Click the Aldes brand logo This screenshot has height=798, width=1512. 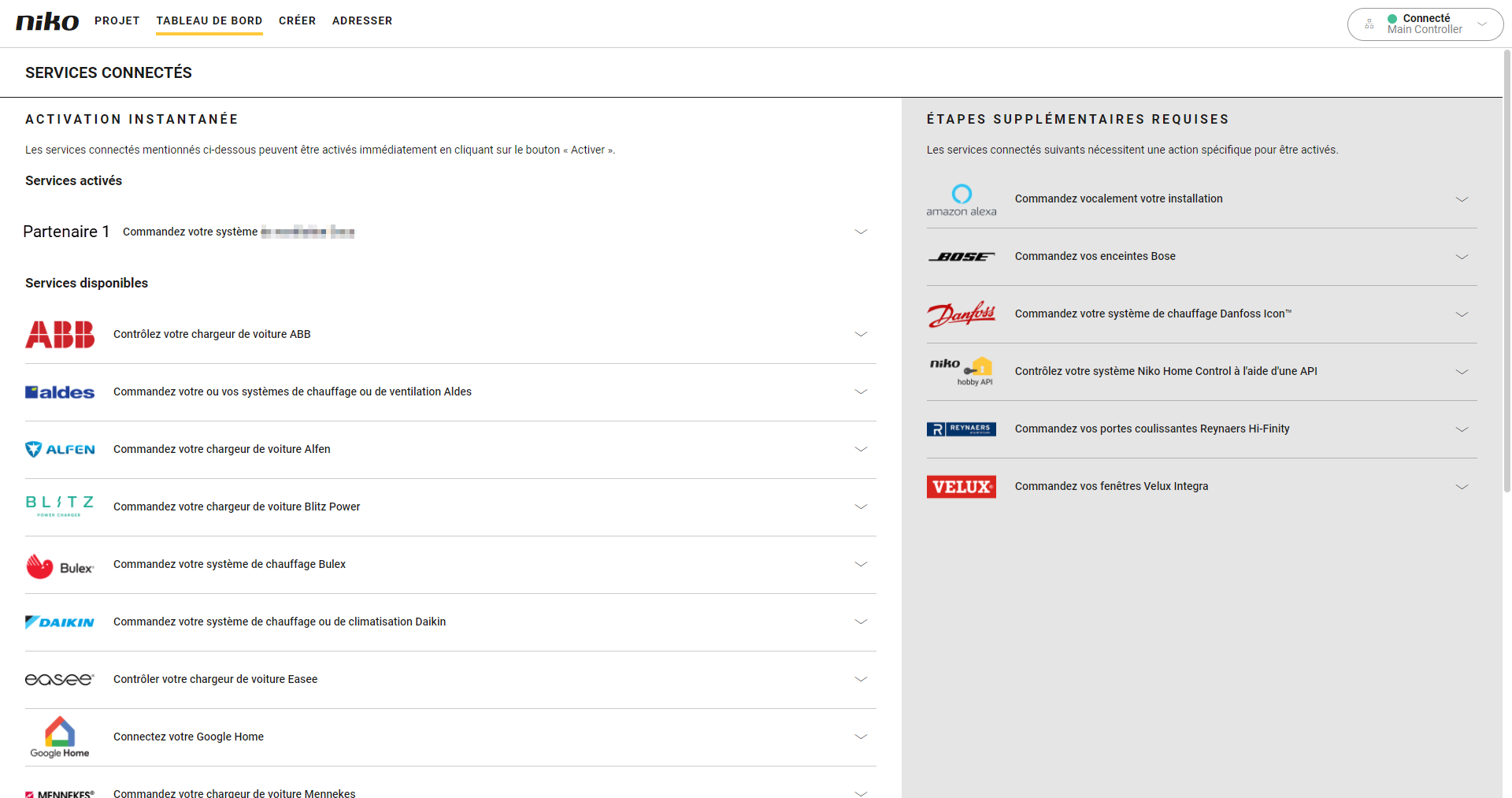click(60, 392)
